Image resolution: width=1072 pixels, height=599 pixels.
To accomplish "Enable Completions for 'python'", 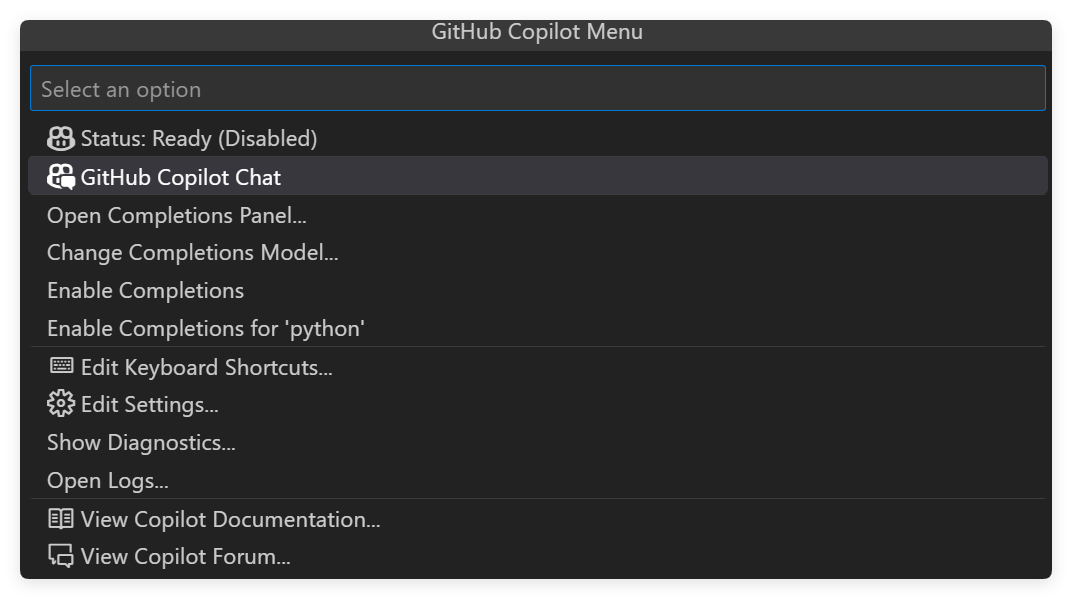I will coord(205,329).
